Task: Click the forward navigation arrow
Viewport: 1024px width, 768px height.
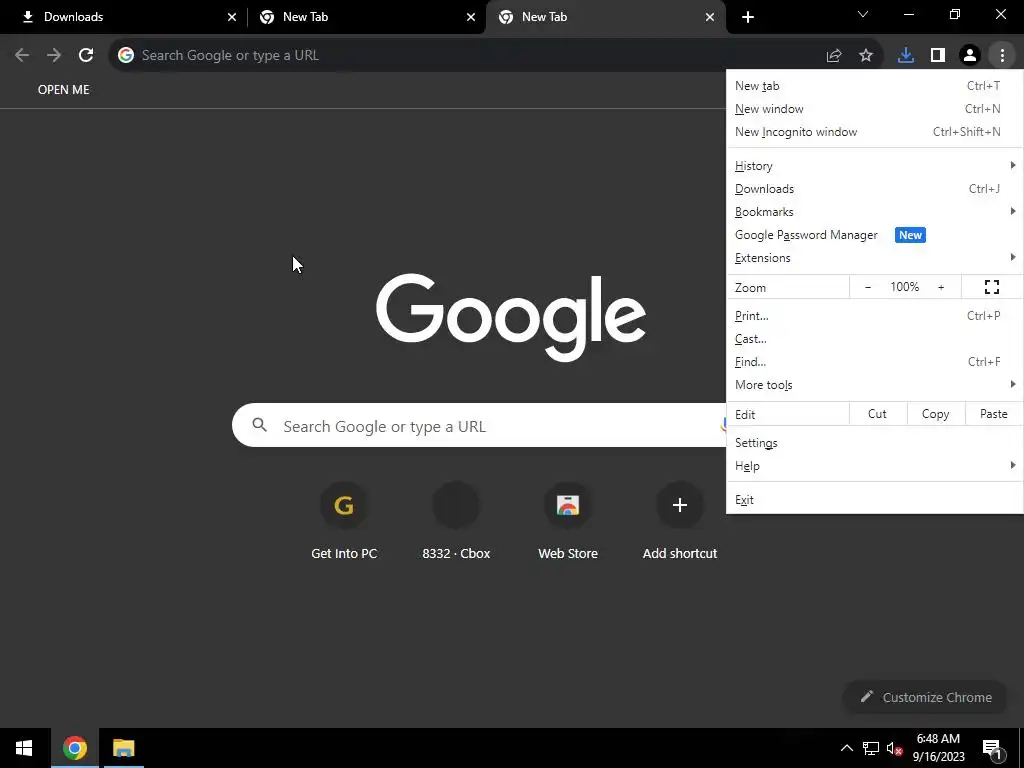Action: pos(54,56)
